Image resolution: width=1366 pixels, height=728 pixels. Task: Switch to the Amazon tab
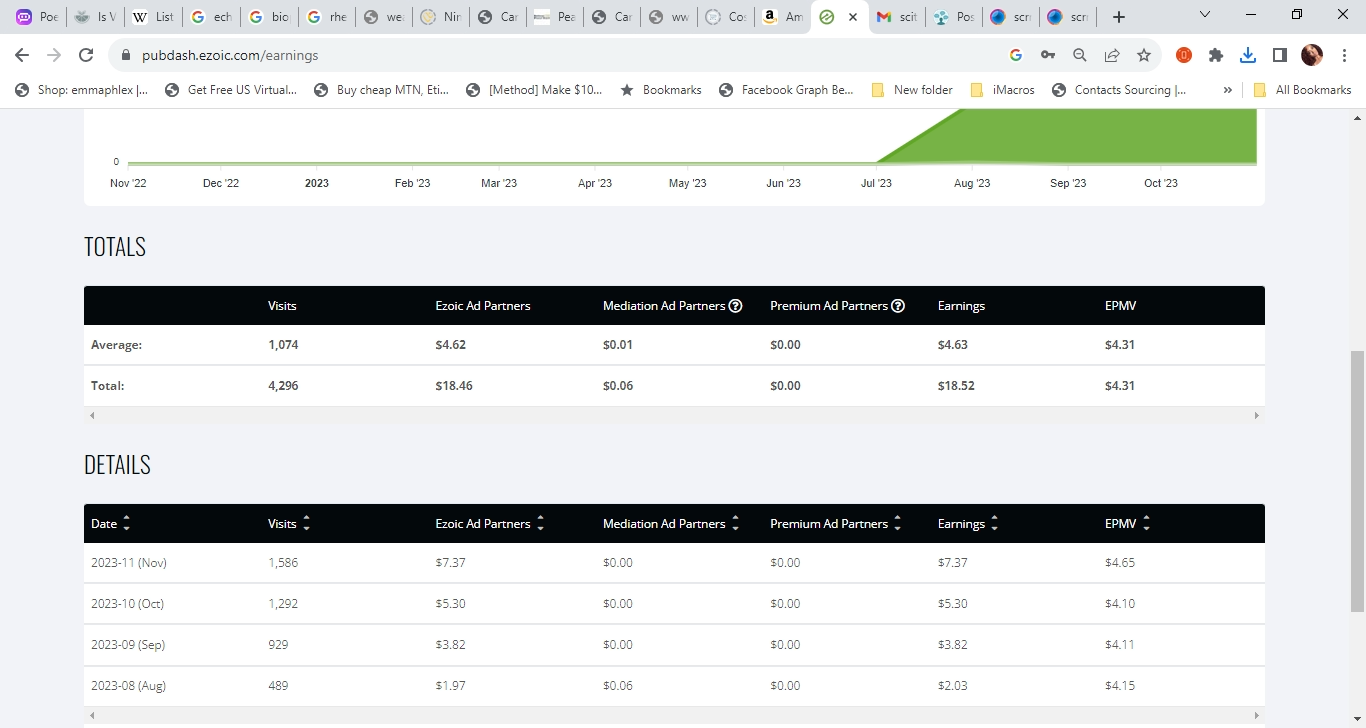[782, 17]
